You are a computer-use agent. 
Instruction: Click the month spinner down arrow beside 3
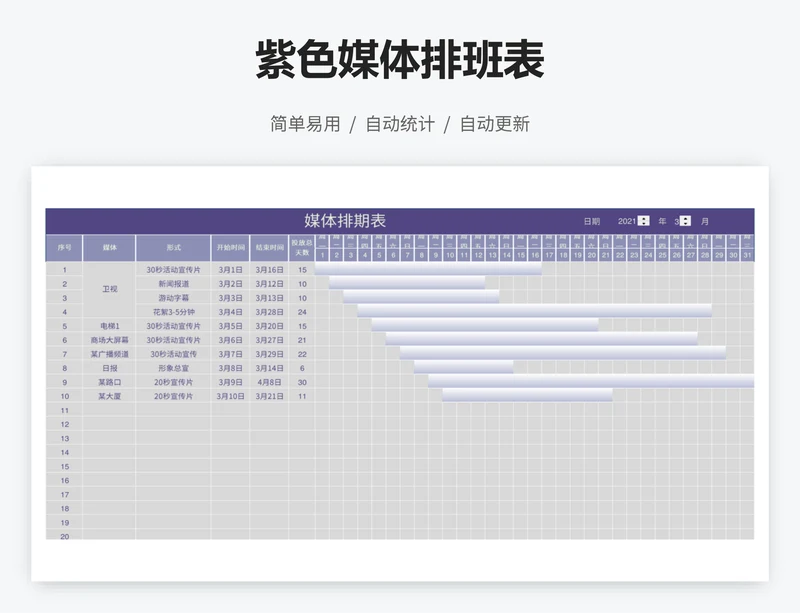pyautogui.click(x=686, y=224)
